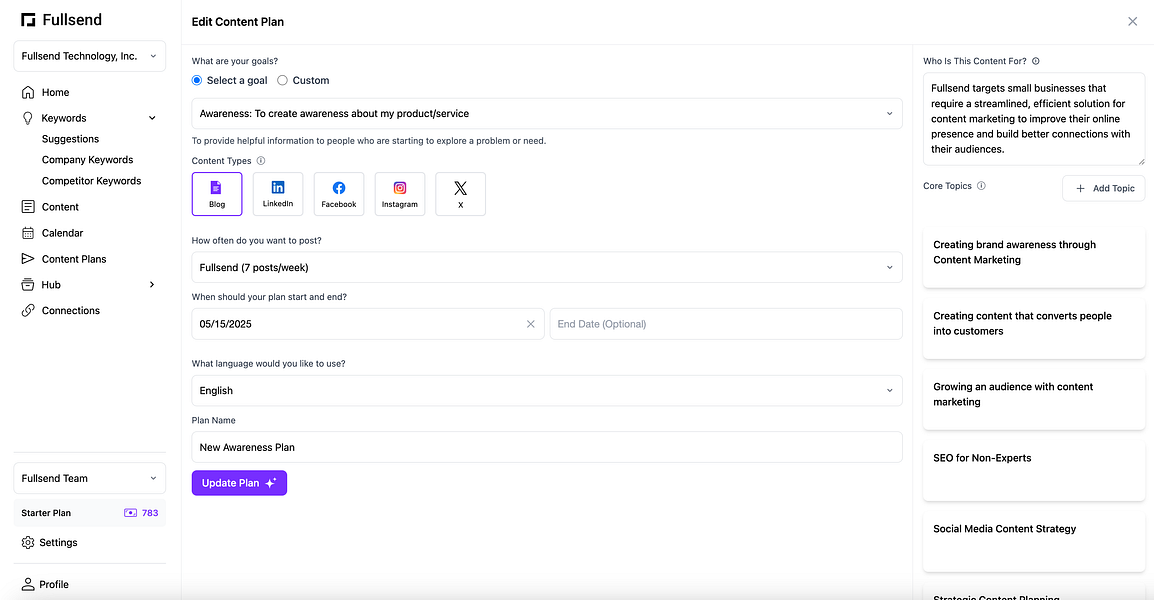Screen dimensions: 1154x600
Task: Click the audience description text area
Action: [1034, 119]
